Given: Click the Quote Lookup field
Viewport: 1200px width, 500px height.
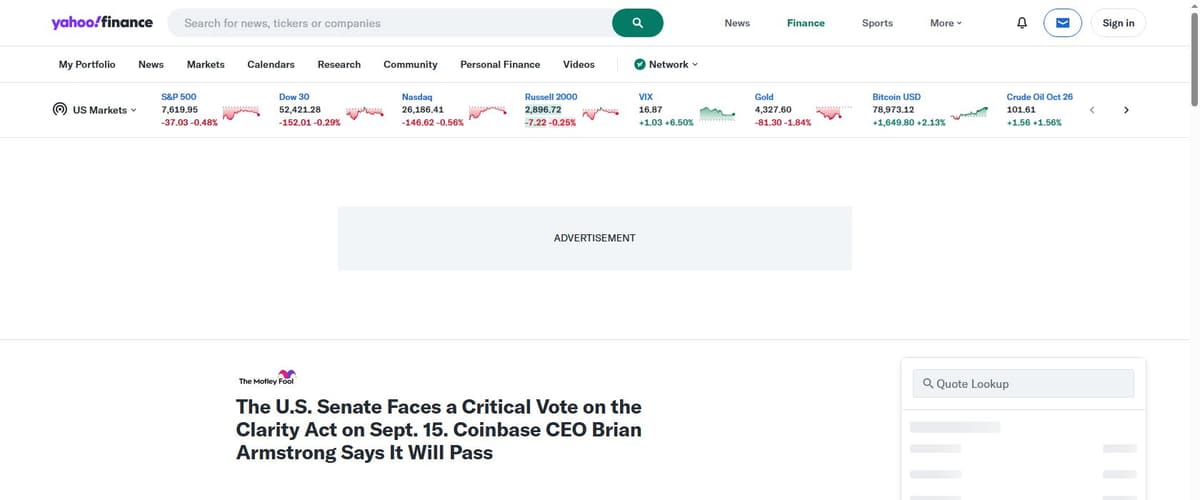Looking at the screenshot, I should point(1023,384).
